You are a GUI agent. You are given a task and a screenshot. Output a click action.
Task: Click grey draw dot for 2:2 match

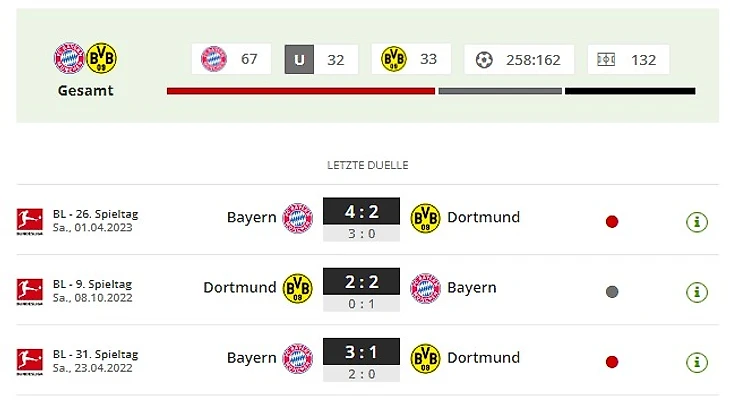coord(612,292)
